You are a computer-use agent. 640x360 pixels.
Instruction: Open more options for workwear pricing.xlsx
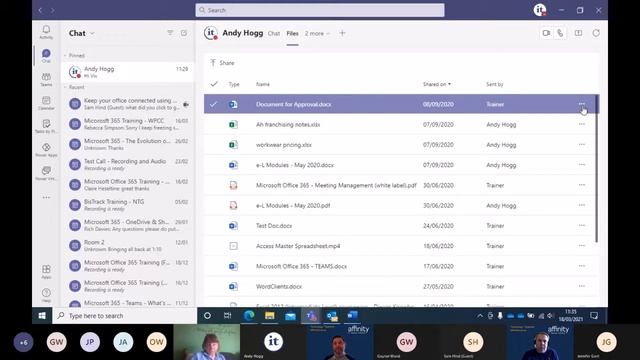(x=582, y=144)
